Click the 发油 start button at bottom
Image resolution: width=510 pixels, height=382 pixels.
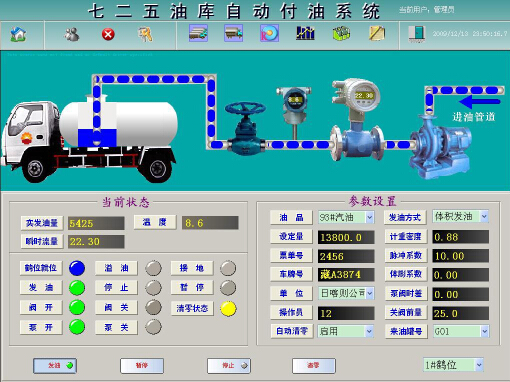pos(55,366)
